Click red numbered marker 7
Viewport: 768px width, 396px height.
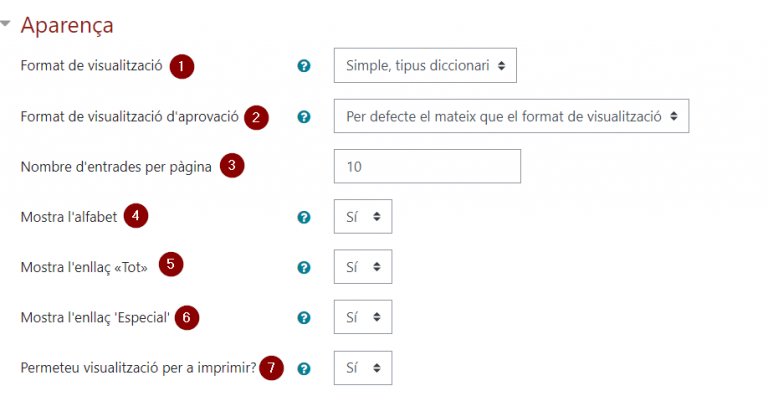tap(271, 368)
